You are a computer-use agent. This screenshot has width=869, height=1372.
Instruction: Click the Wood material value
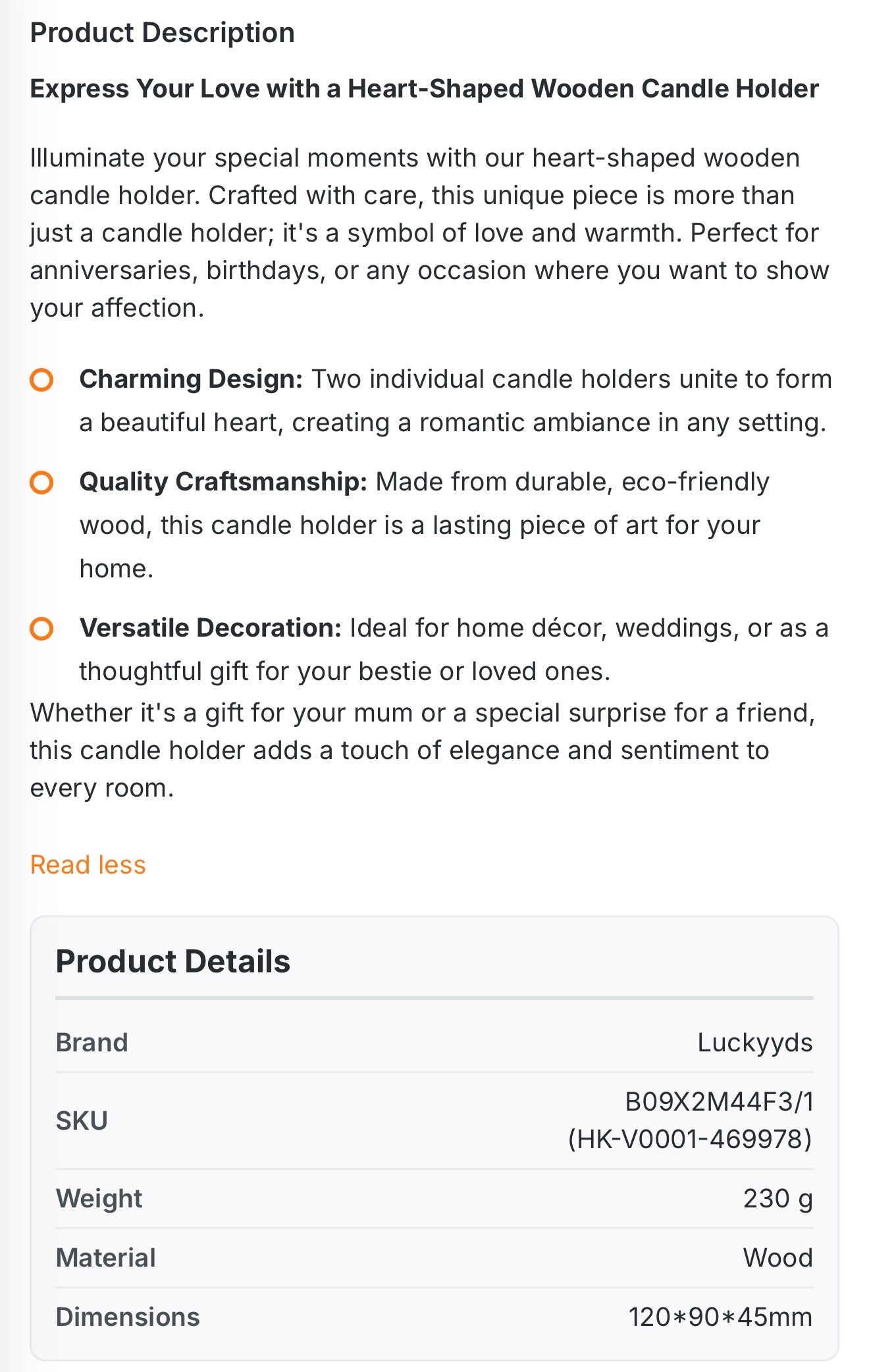click(x=778, y=1257)
